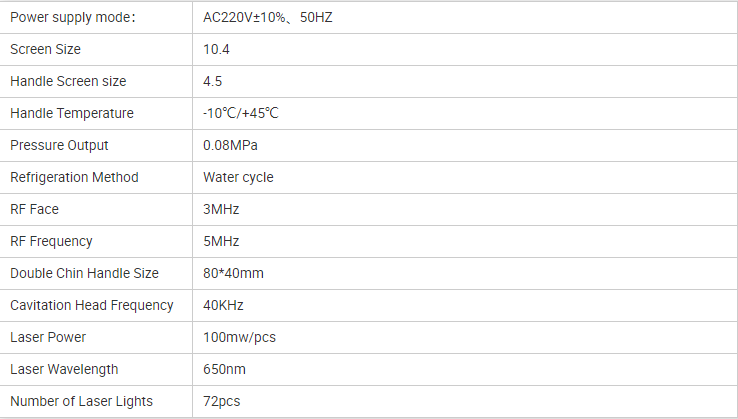
Task: Select the 0.08MPa value
Action: coord(230,145)
